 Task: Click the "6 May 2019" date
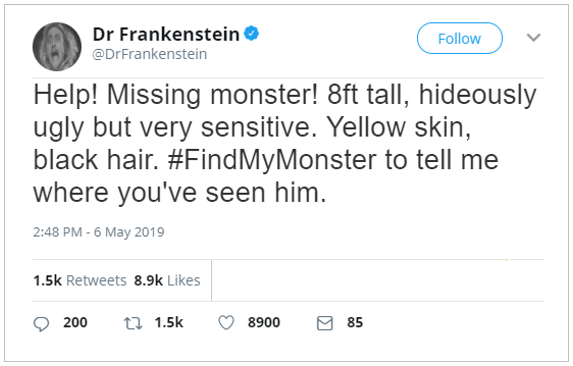point(129,232)
